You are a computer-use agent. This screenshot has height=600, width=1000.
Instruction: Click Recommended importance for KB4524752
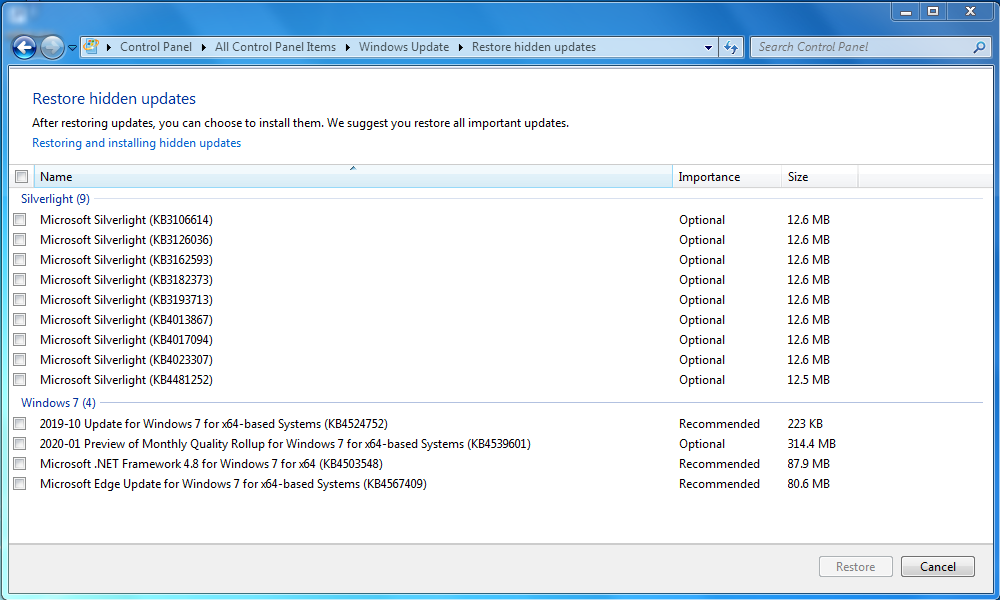pos(719,424)
